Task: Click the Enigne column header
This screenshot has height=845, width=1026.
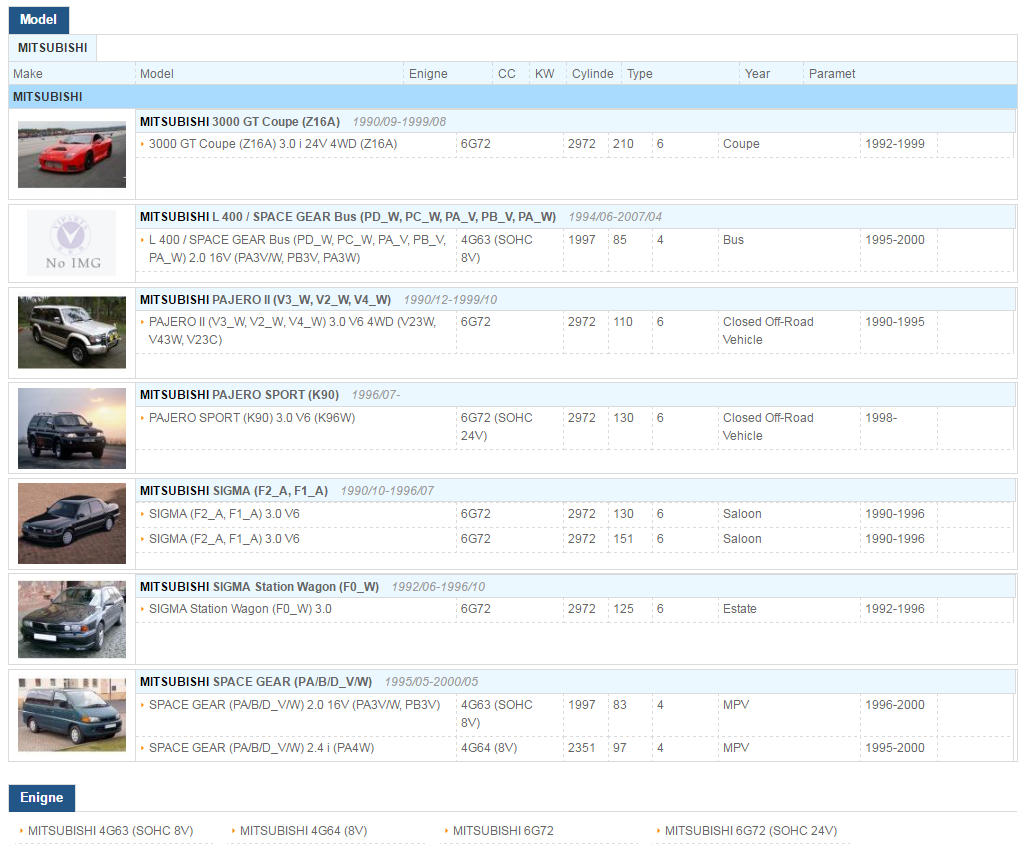Action: point(428,74)
